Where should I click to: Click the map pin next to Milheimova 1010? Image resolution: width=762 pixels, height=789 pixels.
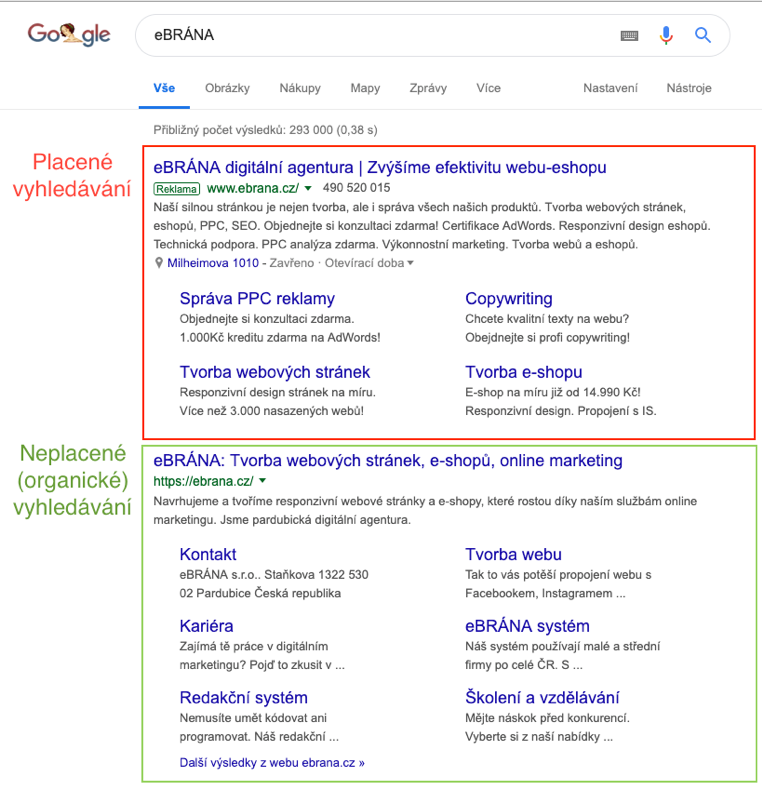coord(159,263)
